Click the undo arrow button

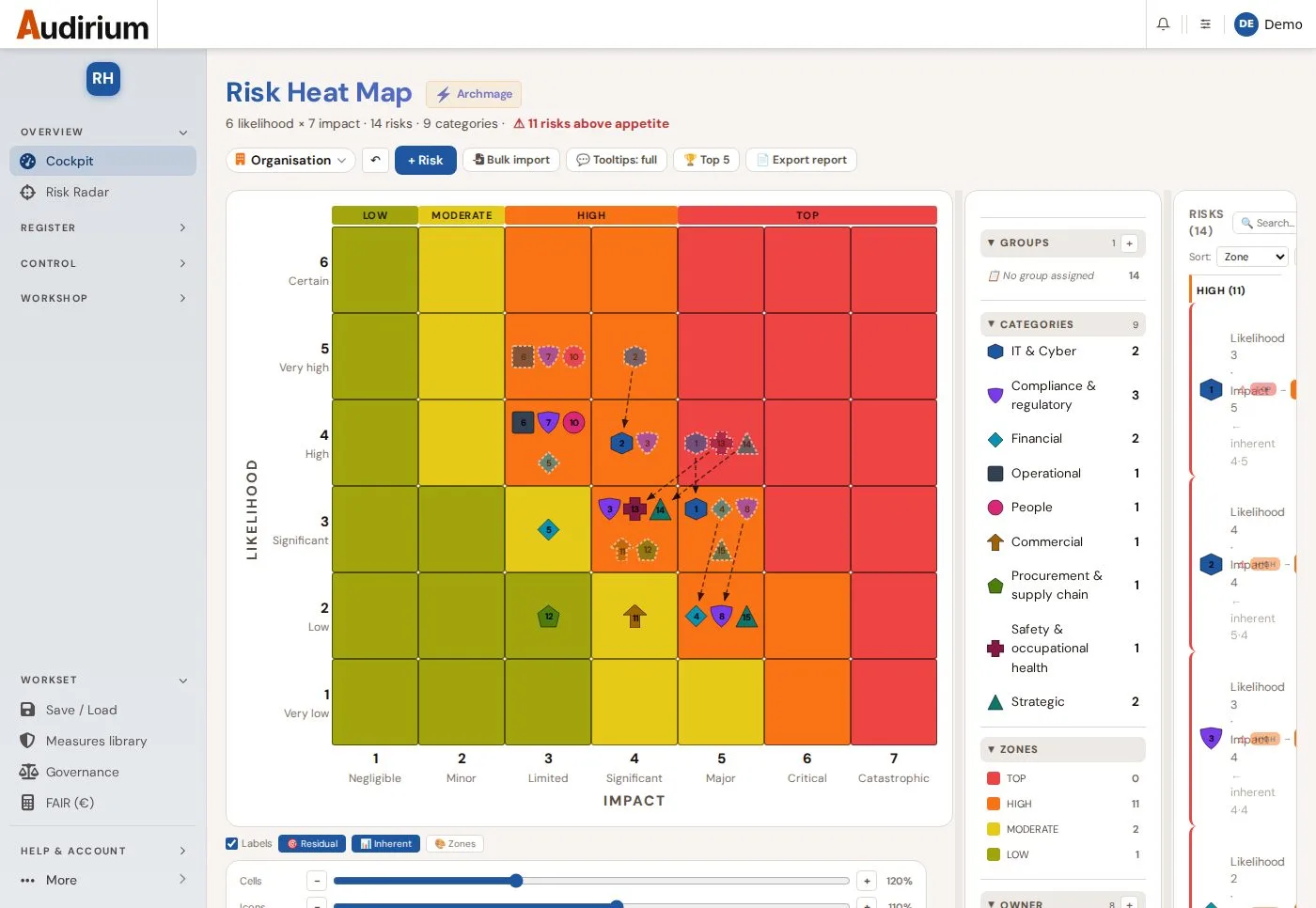[x=375, y=160]
